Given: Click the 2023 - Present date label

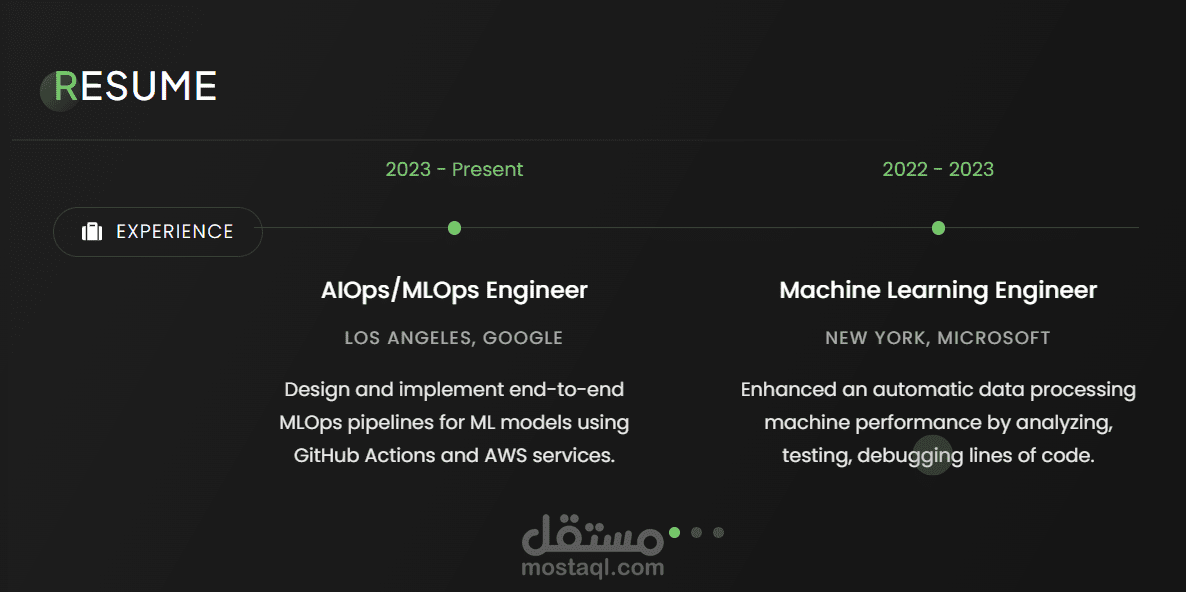Looking at the screenshot, I should coord(454,169).
